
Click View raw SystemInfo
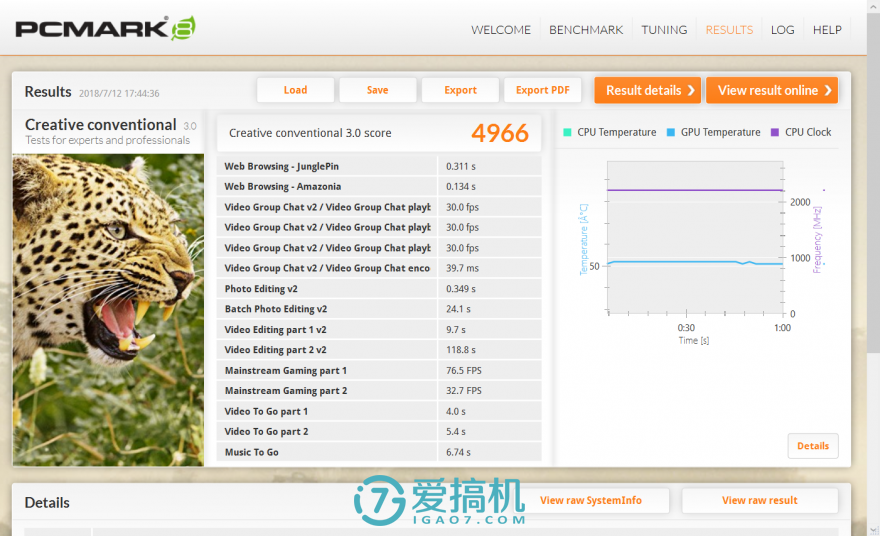click(x=590, y=500)
